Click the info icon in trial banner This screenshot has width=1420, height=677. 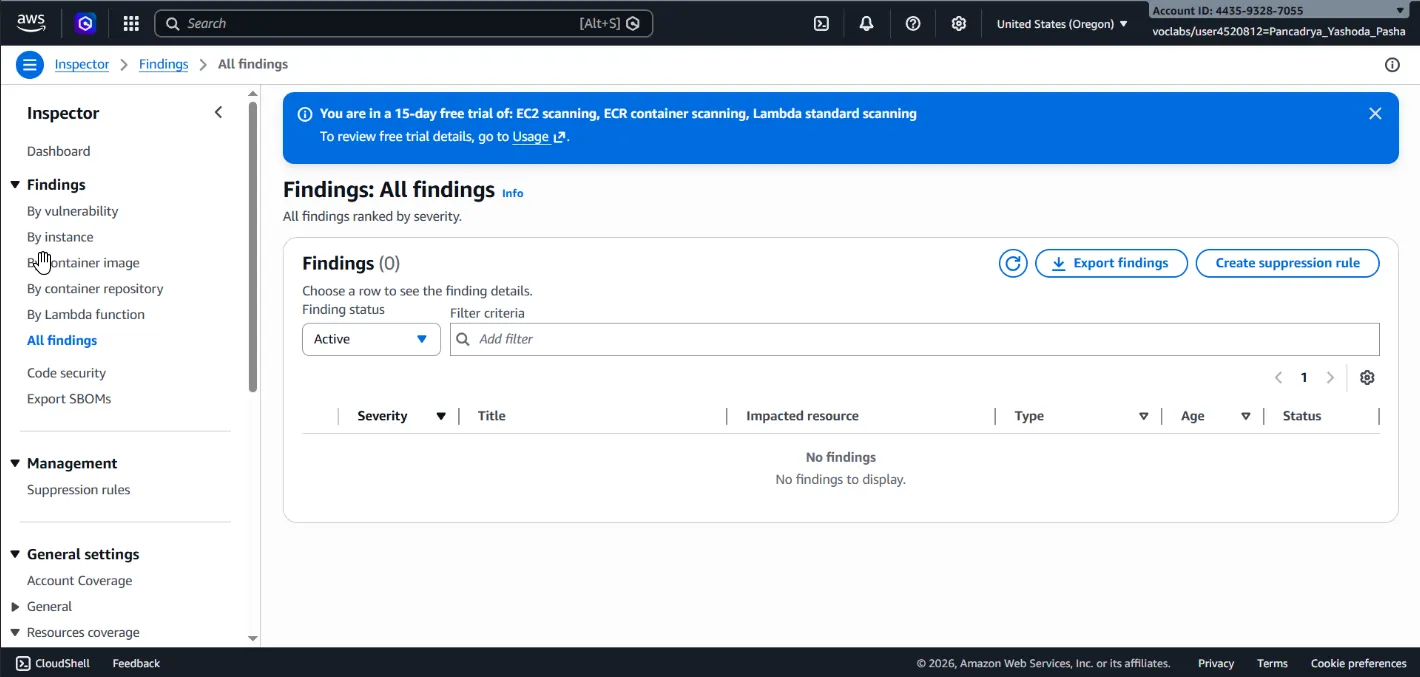coord(305,114)
